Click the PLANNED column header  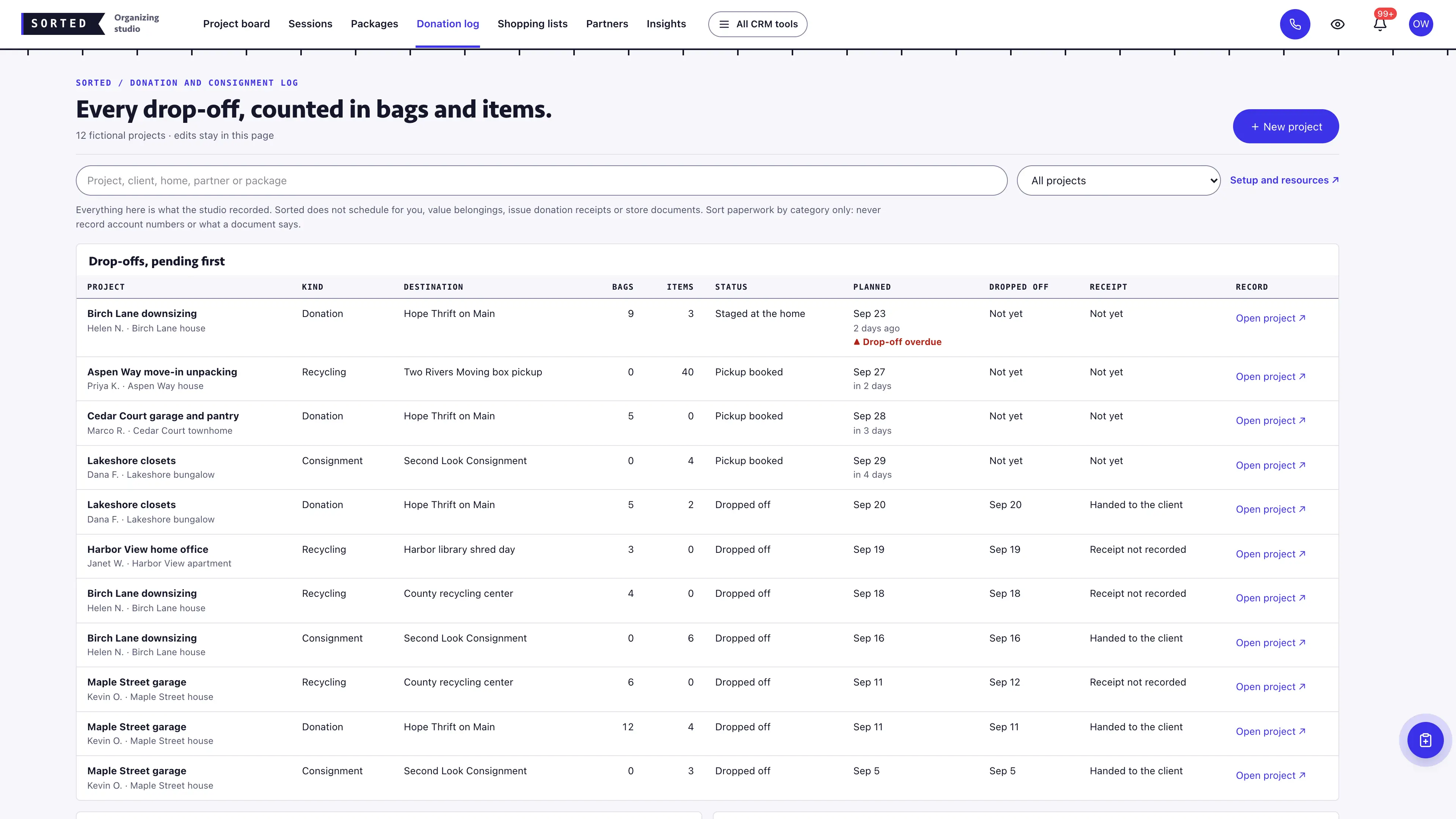pos(872,287)
